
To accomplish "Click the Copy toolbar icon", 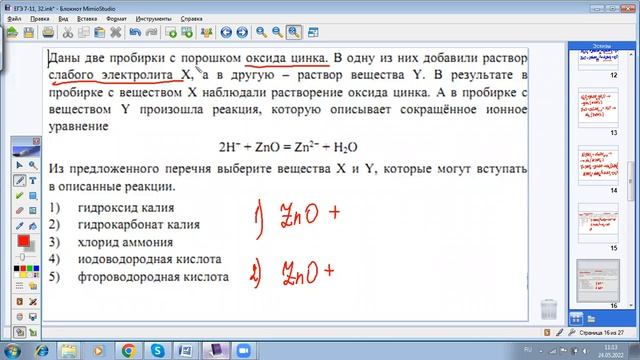I will point(84,32).
